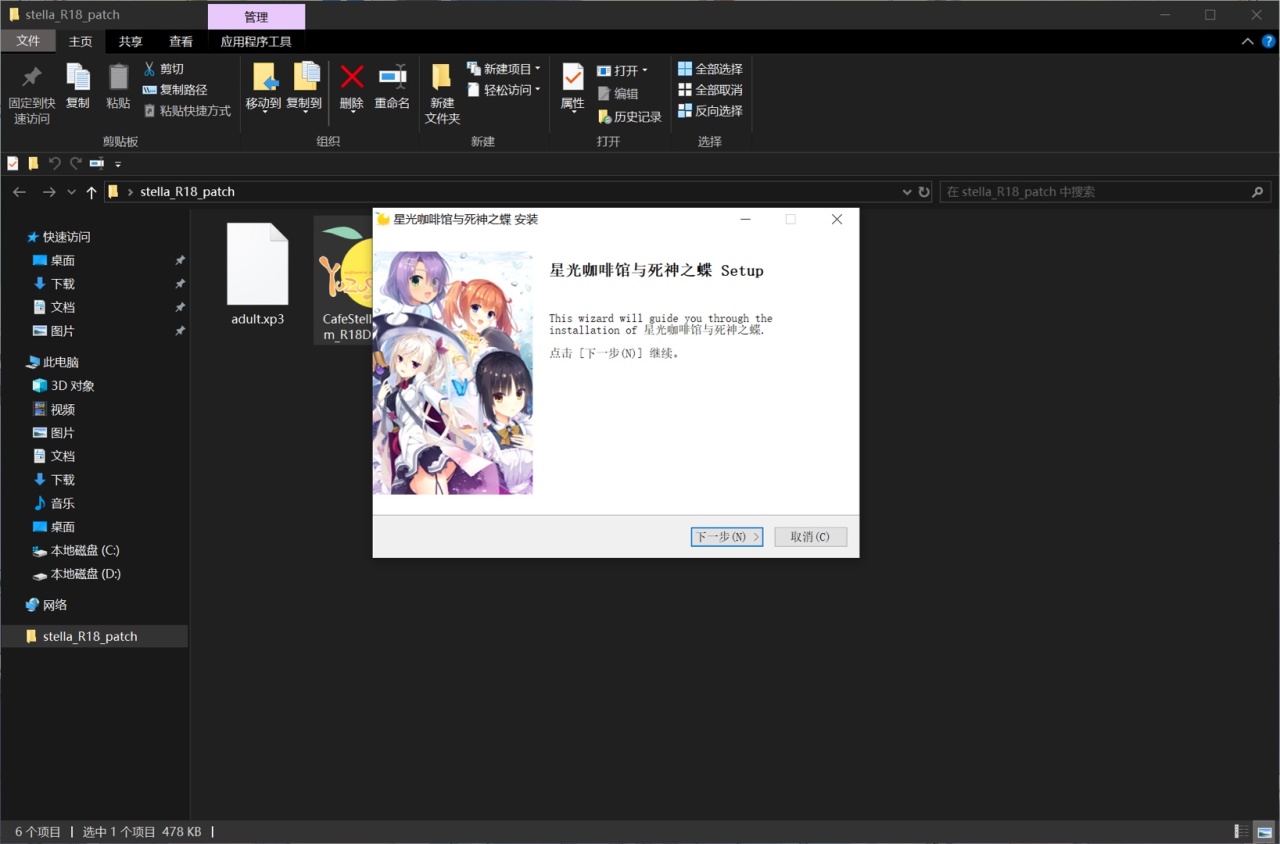1280x844 pixels.
Task: Switch to the 应用程序工具 tab
Action: pyautogui.click(x=256, y=41)
